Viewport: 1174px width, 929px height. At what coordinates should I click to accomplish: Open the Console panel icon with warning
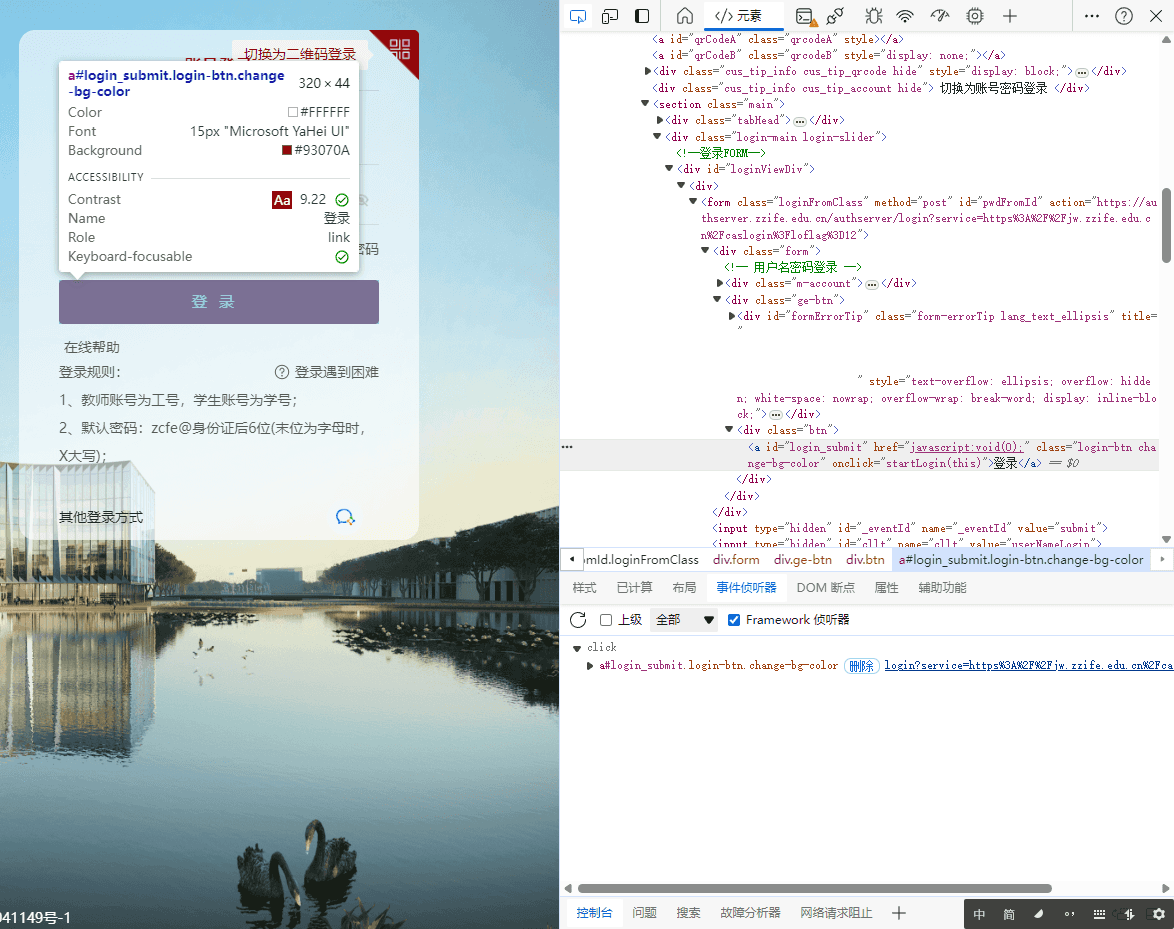click(805, 16)
